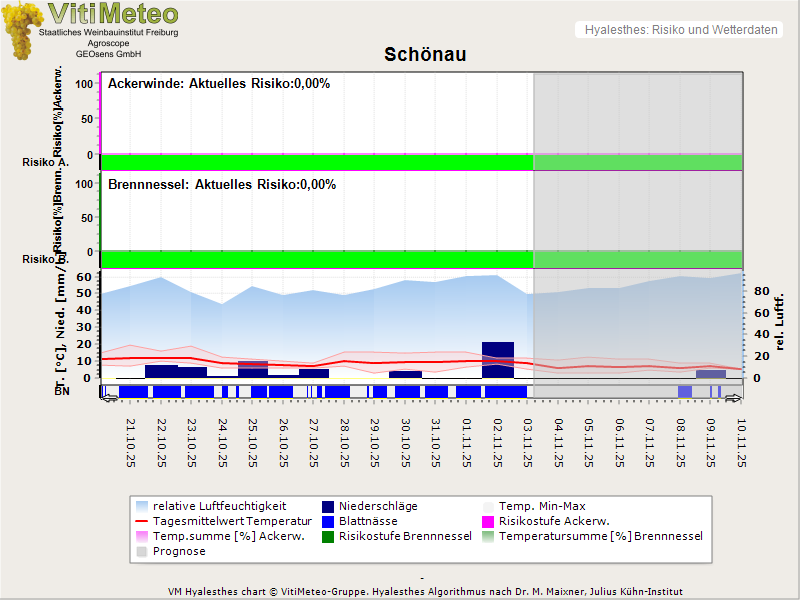Click the right arrow at timeline end
The width and height of the screenshot is (800, 600).
click(x=734, y=398)
